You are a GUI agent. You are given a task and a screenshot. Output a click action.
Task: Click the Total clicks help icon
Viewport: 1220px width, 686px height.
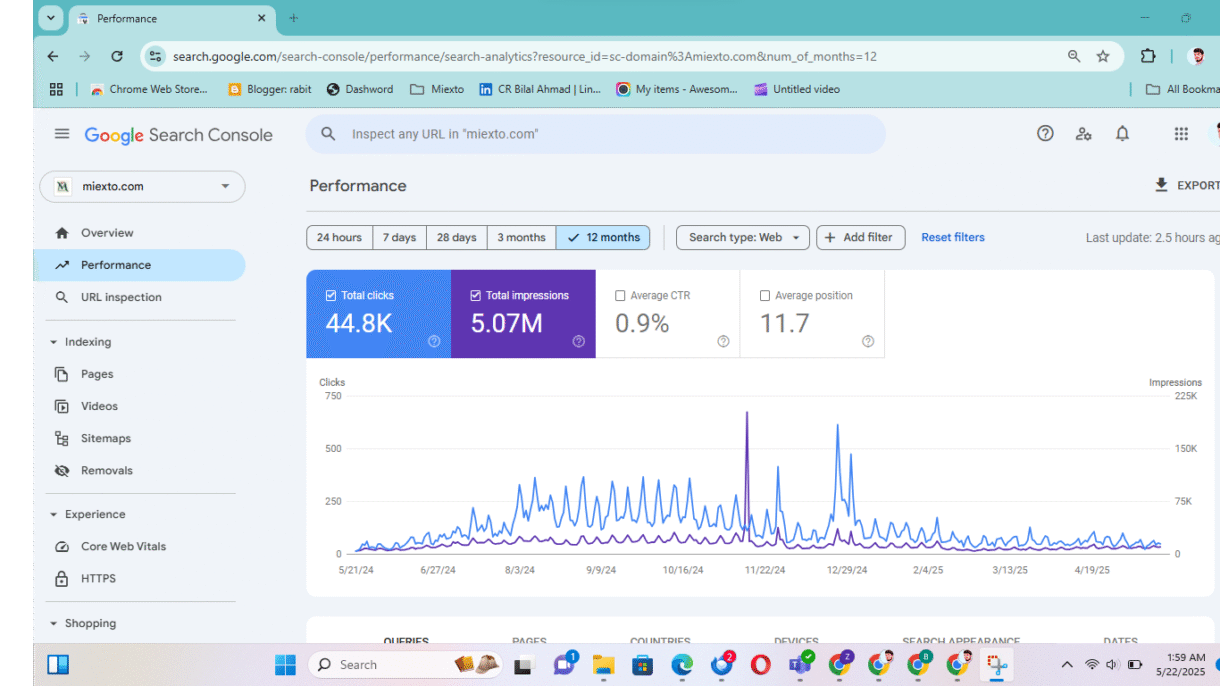pyautogui.click(x=434, y=341)
